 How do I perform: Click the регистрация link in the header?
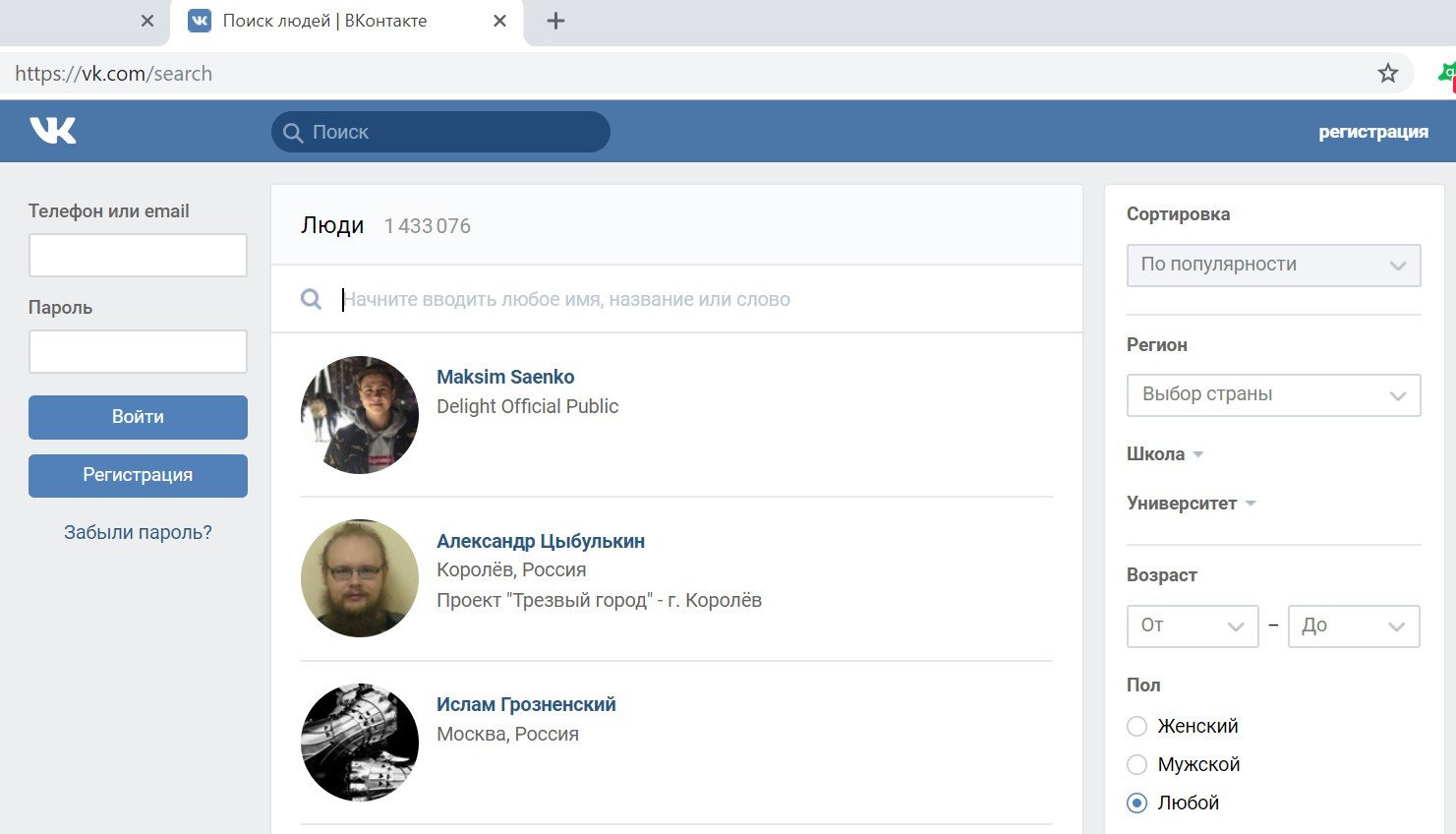(1372, 132)
